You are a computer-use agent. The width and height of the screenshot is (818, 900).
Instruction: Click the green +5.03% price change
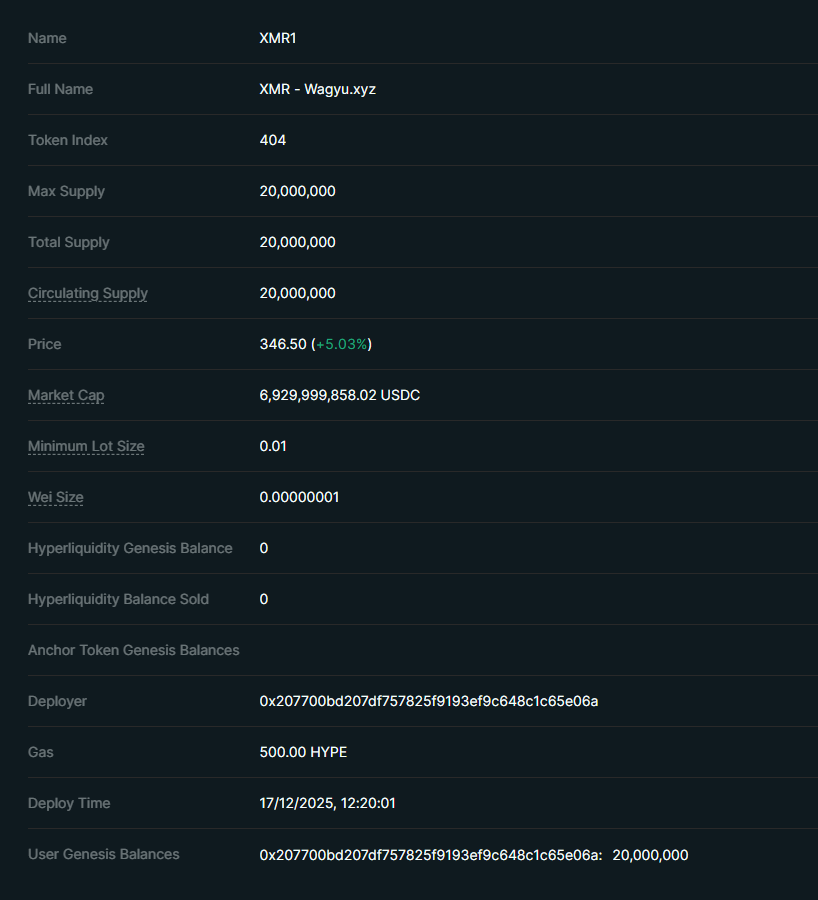(x=342, y=344)
